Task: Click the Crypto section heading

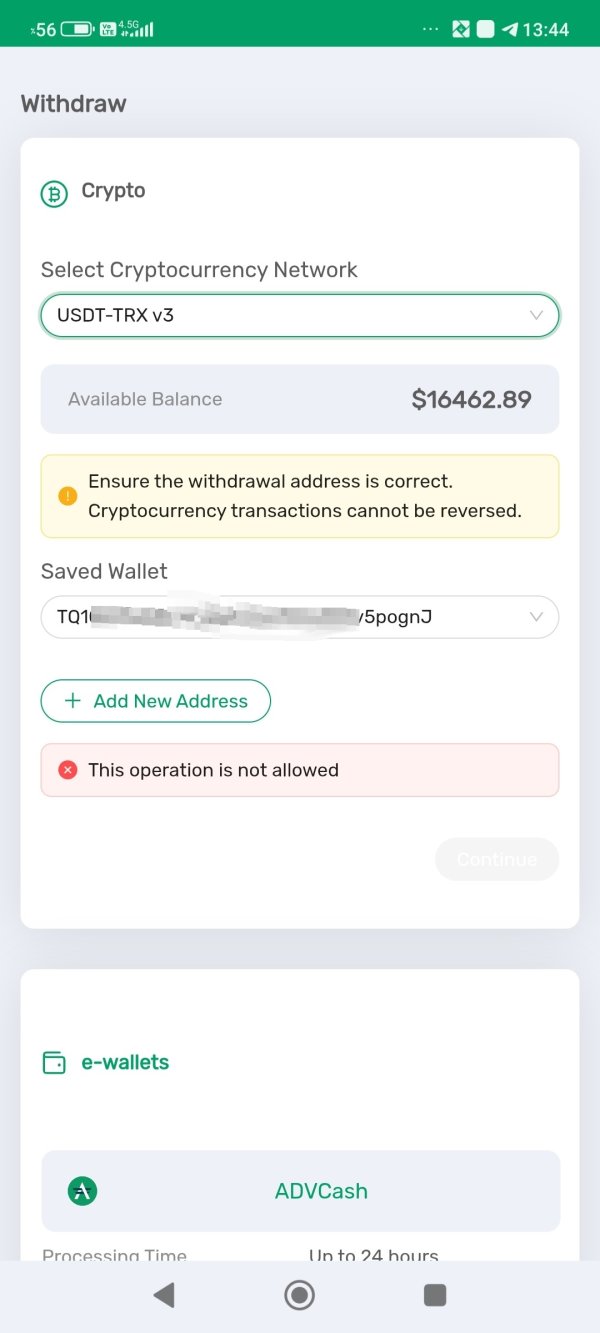Action: 113,191
